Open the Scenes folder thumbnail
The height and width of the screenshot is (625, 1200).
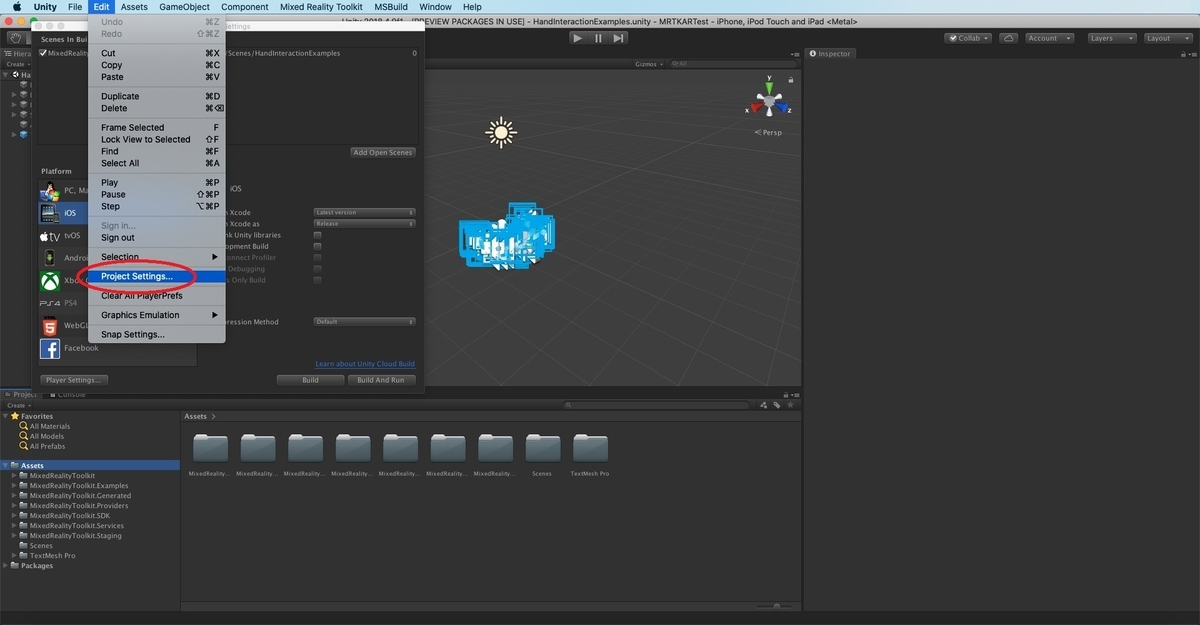pyautogui.click(x=543, y=448)
